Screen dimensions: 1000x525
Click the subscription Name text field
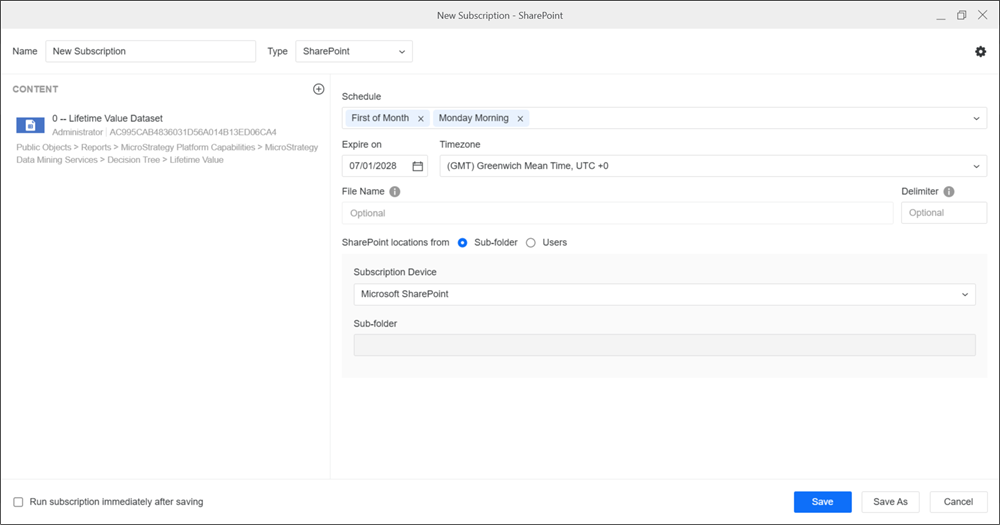(x=150, y=51)
